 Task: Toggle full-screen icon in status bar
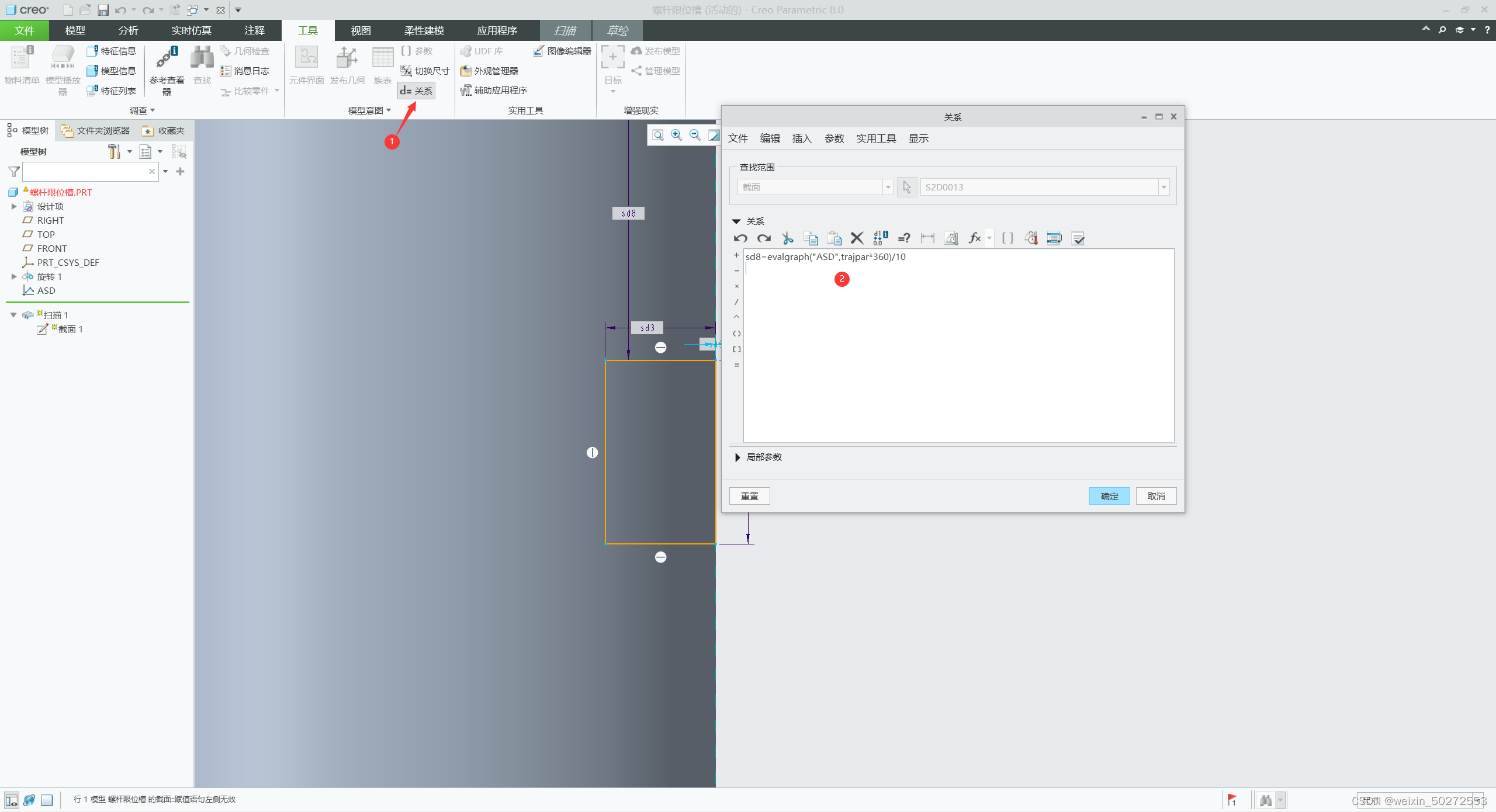(47, 800)
